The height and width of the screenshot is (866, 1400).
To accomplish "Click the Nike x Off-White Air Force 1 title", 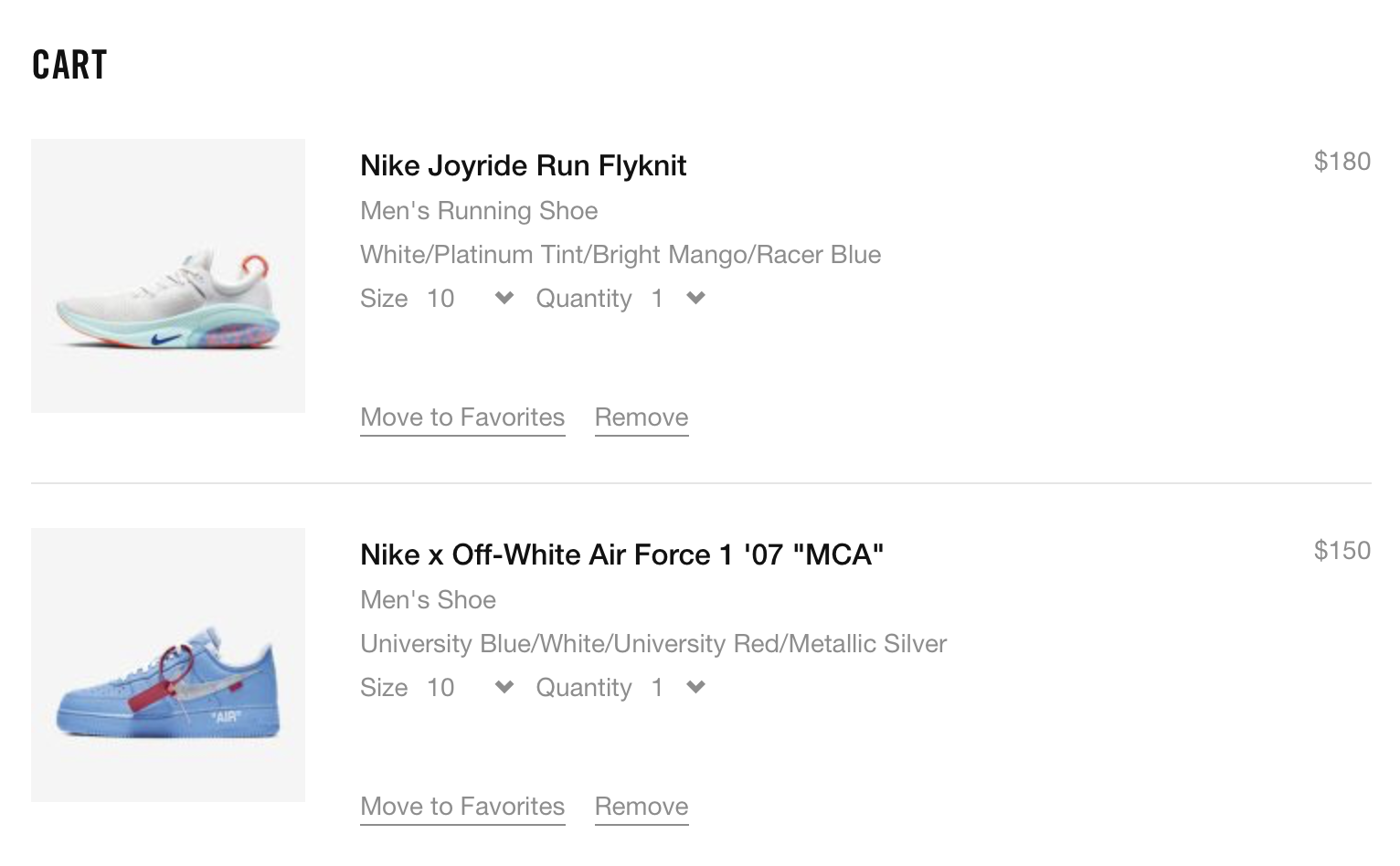I will (621, 554).
